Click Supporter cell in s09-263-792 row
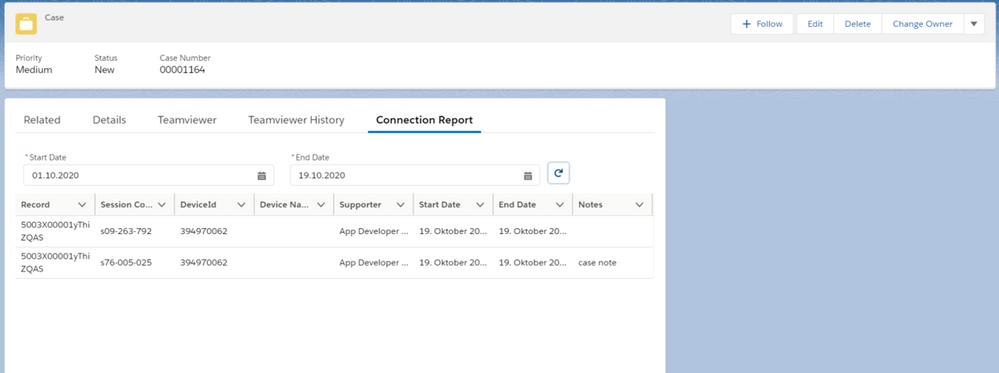Image resolution: width=999 pixels, height=373 pixels. [x=374, y=231]
